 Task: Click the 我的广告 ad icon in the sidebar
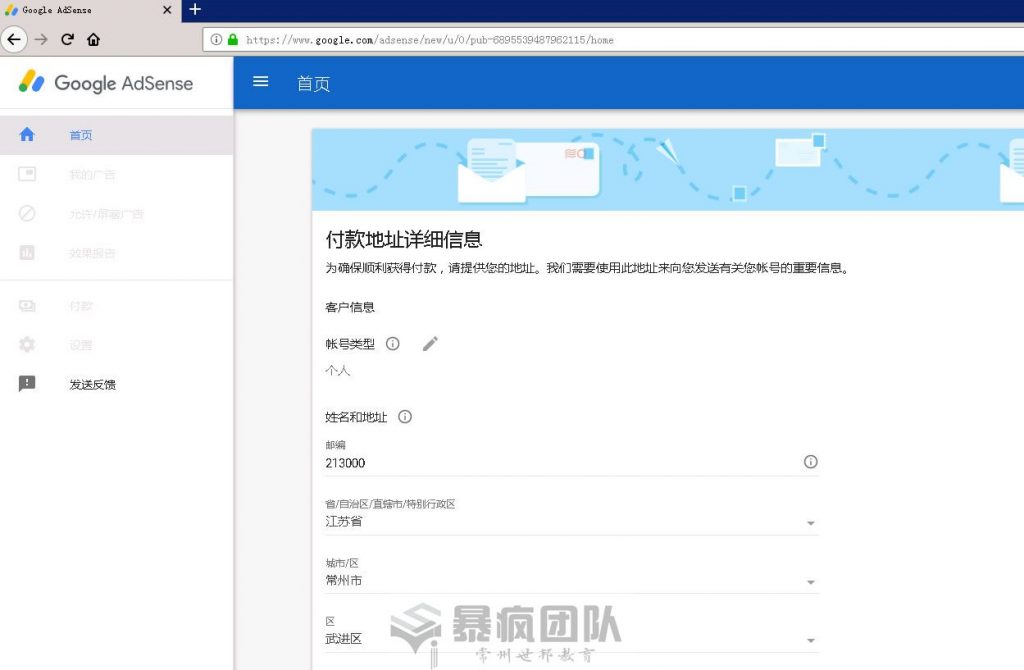pos(27,174)
